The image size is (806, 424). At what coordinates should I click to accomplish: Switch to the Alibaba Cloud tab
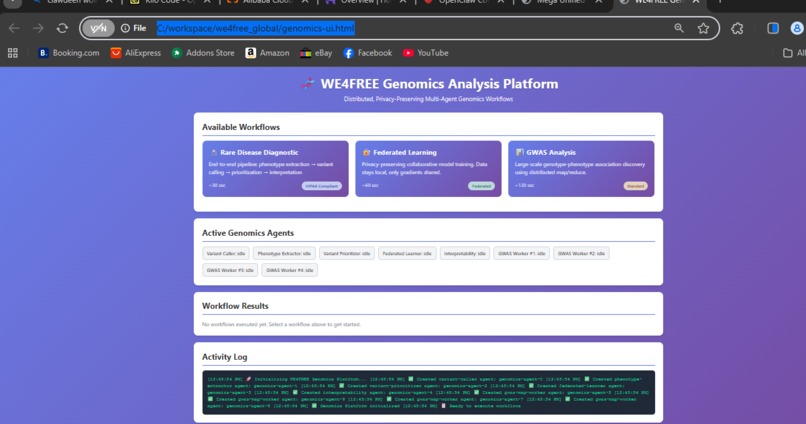click(267, 3)
